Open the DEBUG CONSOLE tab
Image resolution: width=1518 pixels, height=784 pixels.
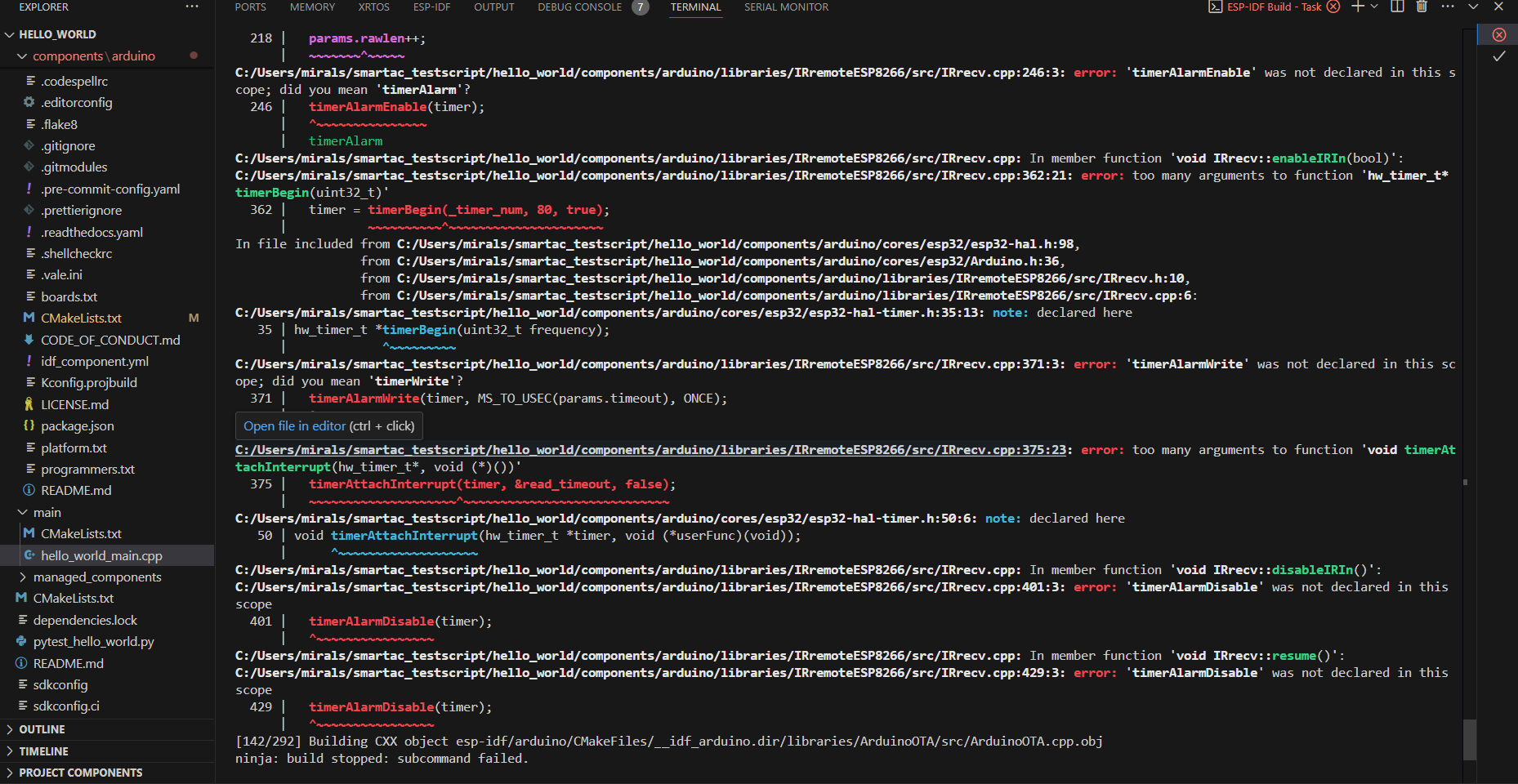tap(579, 7)
